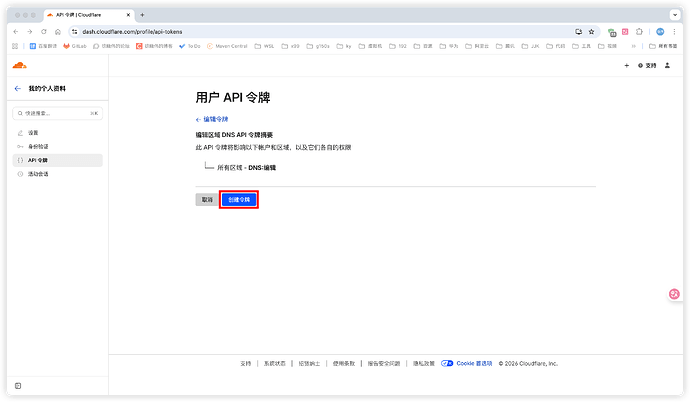690x402 pixels.
Task: Click the Cloudflare logo in header
Action: [19, 65]
